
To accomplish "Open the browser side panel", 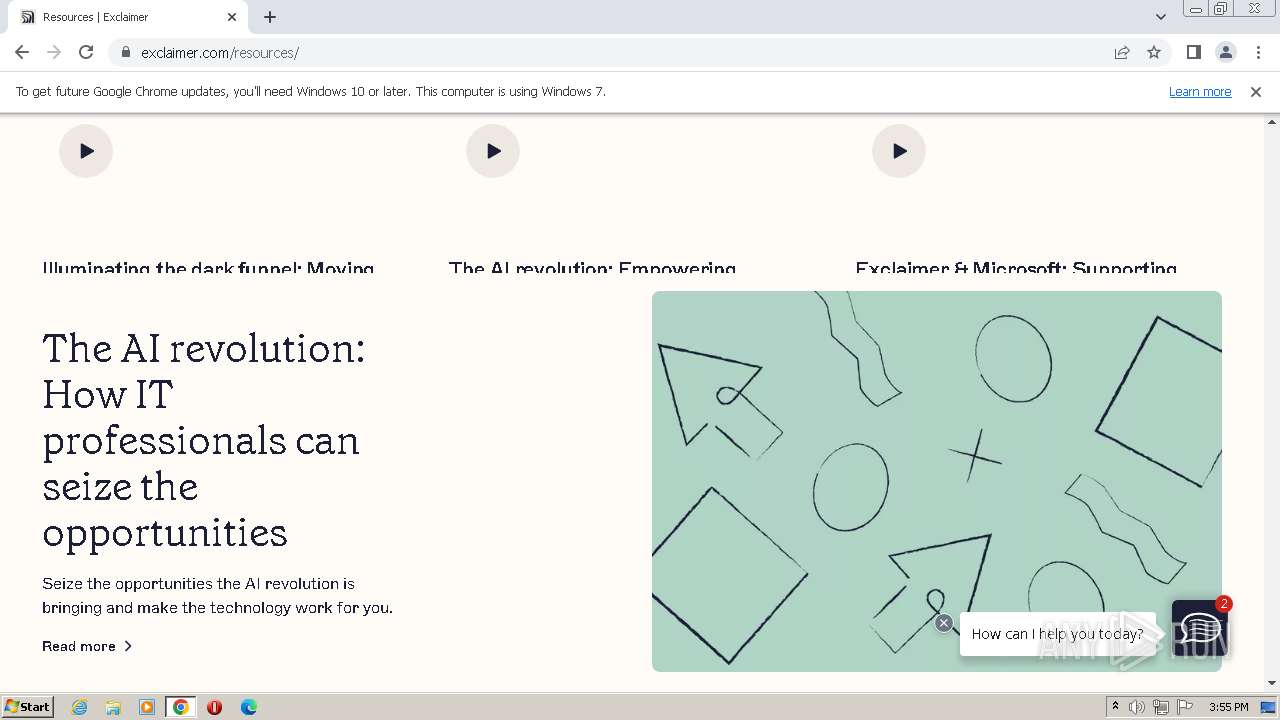I will pyautogui.click(x=1193, y=52).
